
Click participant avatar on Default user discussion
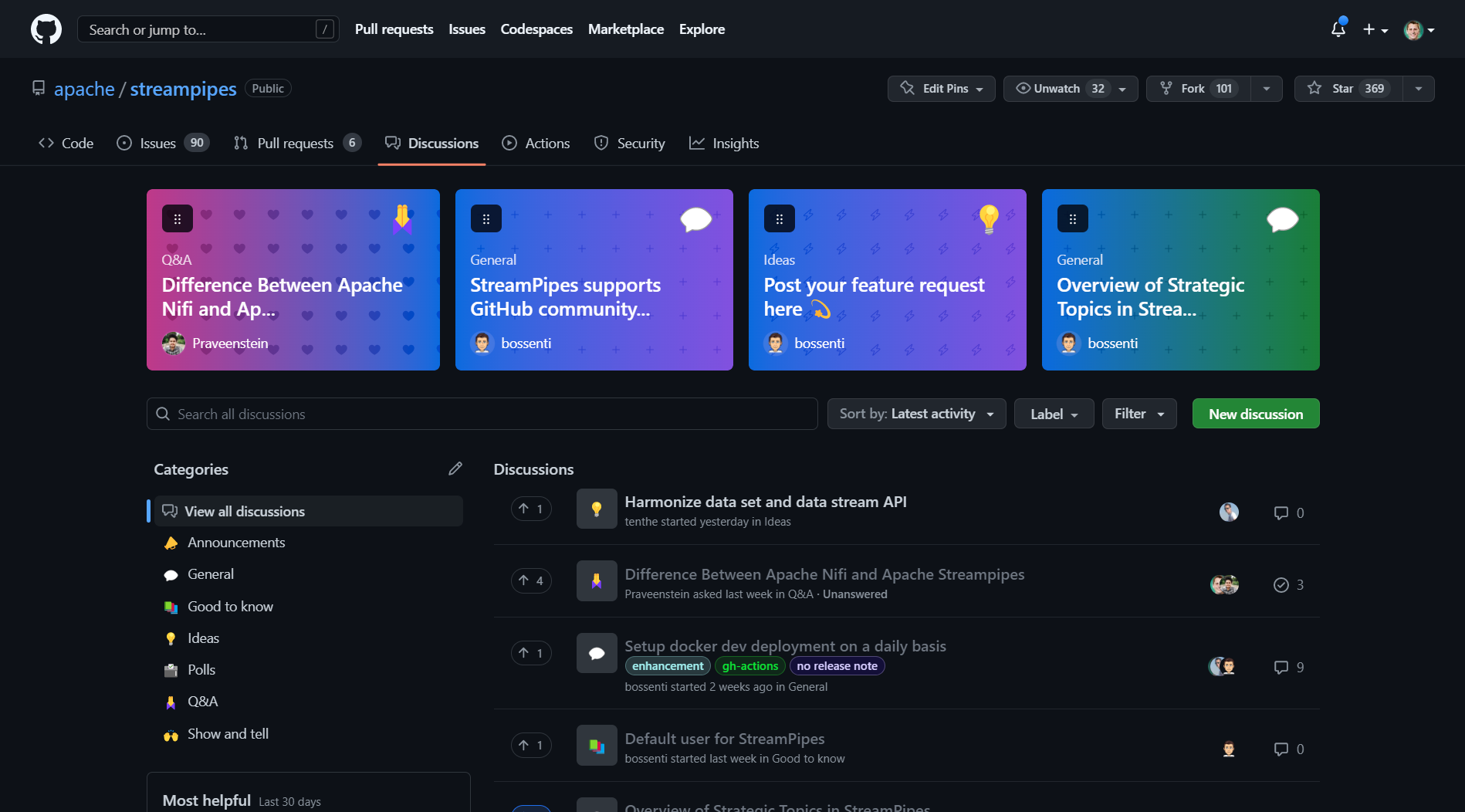[x=1229, y=749]
